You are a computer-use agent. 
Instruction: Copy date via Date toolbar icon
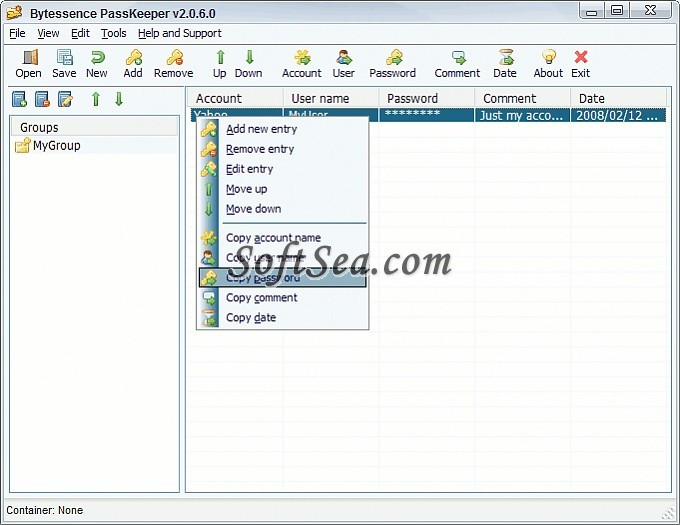[505, 64]
